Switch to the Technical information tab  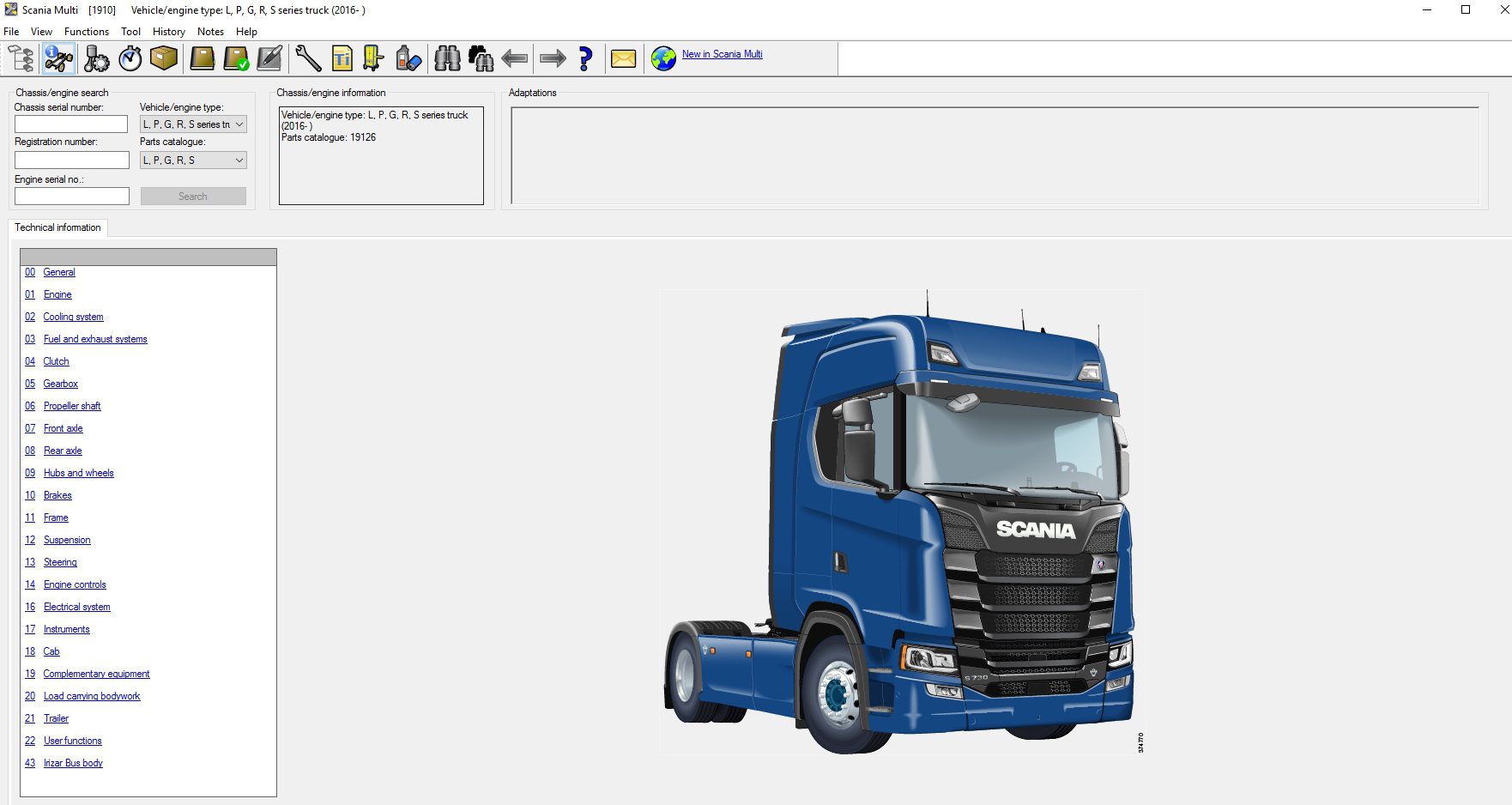(57, 227)
